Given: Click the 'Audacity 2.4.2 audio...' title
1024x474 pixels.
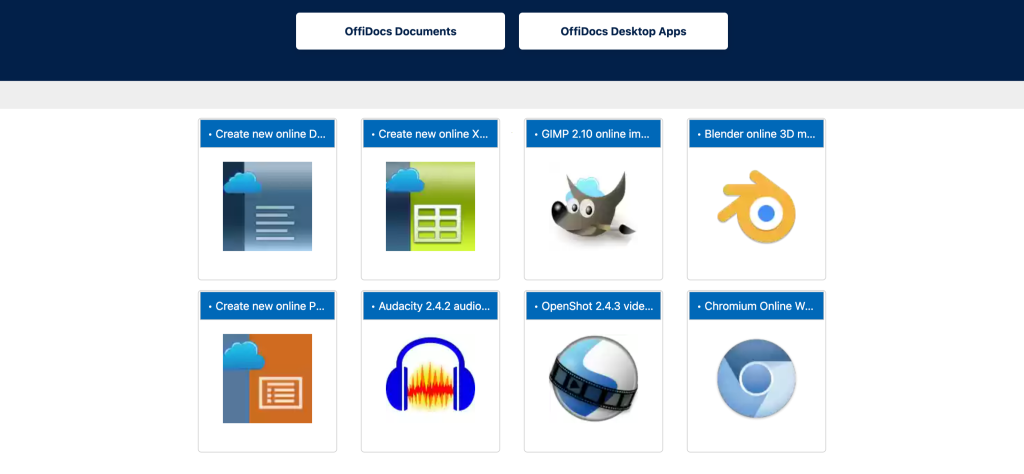Looking at the screenshot, I should point(430,306).
